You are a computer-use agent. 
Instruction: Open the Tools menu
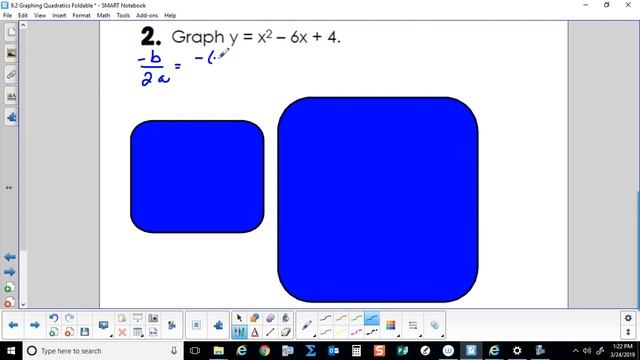coord(123,16)
